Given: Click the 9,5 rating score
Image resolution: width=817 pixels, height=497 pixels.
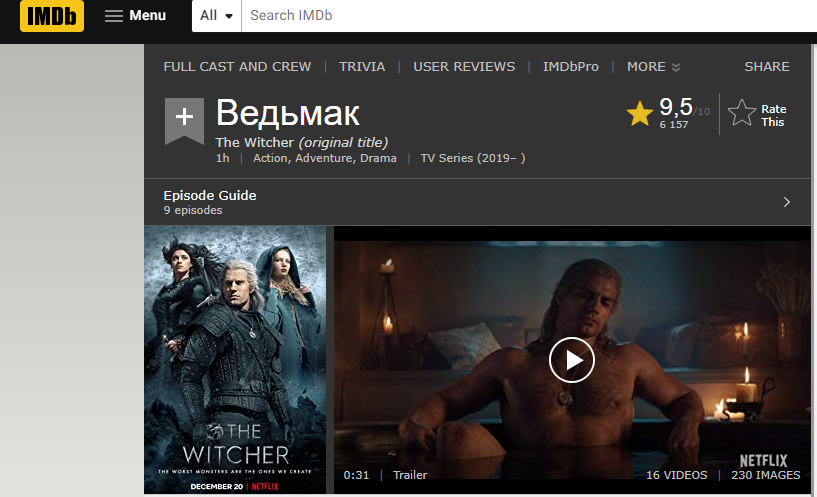Looking at the screenshot, I should click(x=676, y=107).
